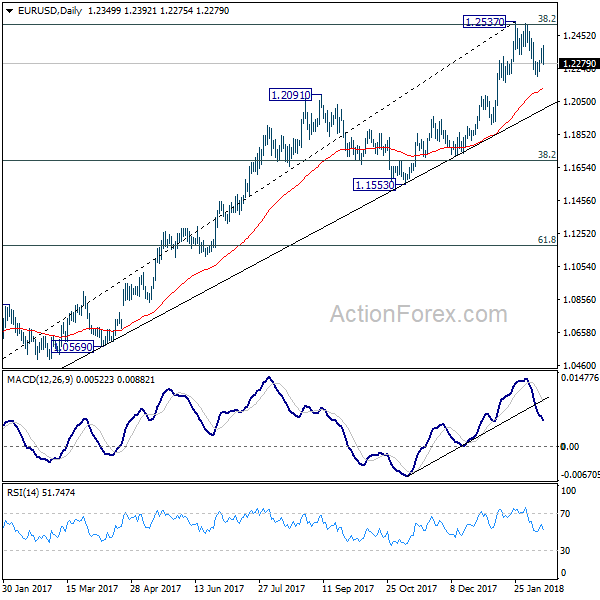This screenshot has width=600, height=600.
Task: Click the RSI 70 level label
Action: tap(565, 514)
